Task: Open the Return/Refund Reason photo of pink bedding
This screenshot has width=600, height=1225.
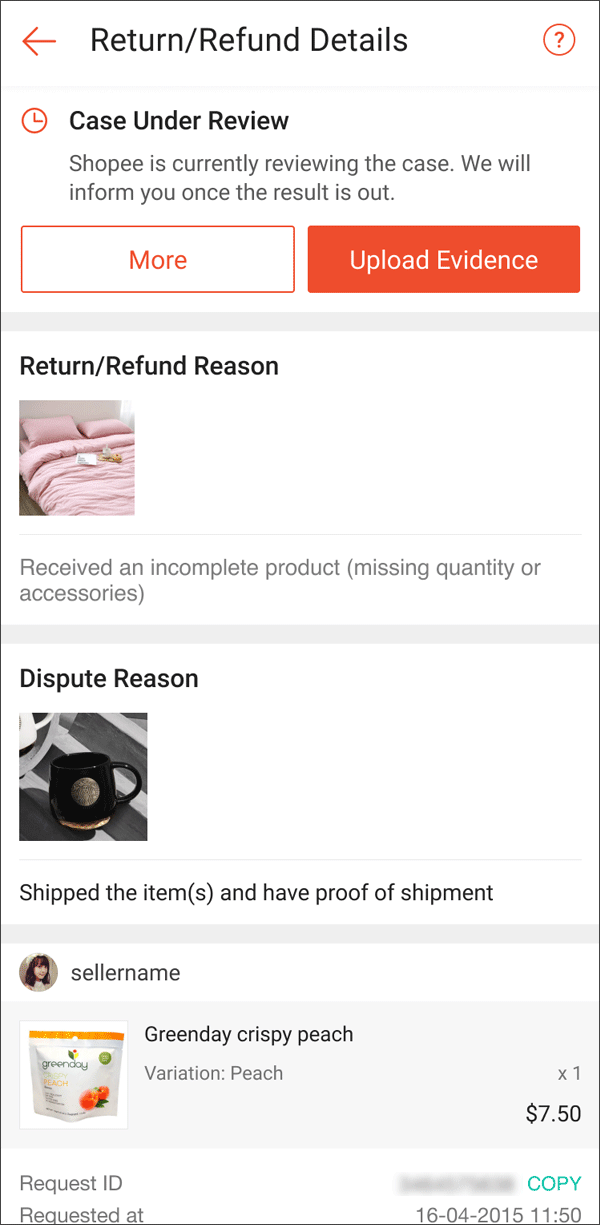Action: click(76, 457)
